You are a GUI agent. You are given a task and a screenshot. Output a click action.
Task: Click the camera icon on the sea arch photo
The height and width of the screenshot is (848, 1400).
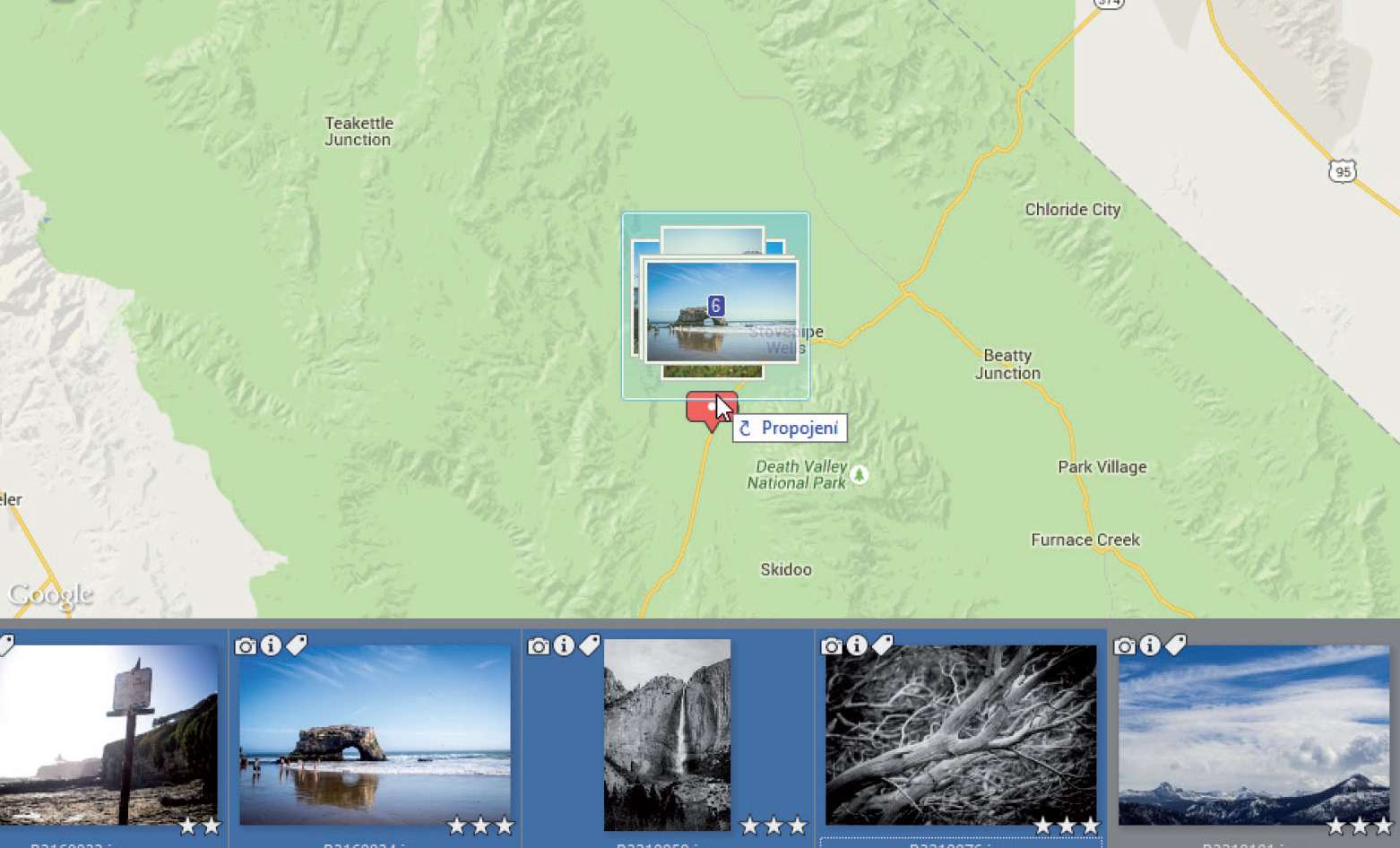[245, 645]
